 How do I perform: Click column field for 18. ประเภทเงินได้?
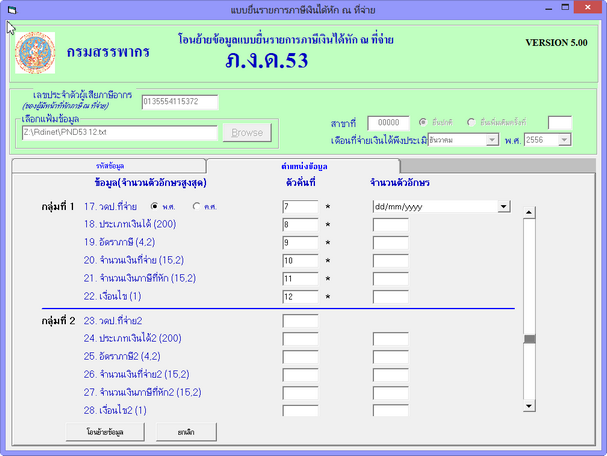pyautogui.click(x=300, y=225)
